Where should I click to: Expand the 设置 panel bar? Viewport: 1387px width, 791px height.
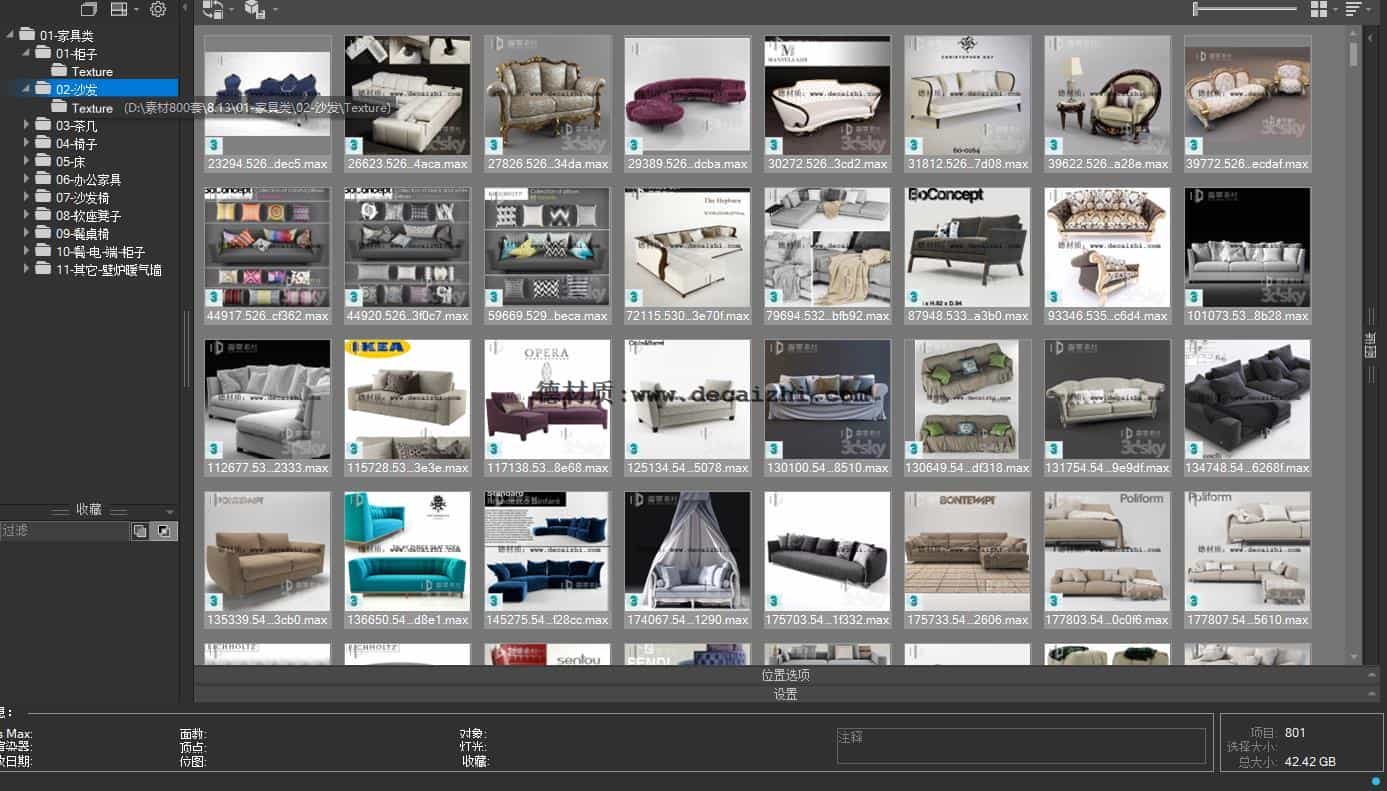tap(785, 694)
